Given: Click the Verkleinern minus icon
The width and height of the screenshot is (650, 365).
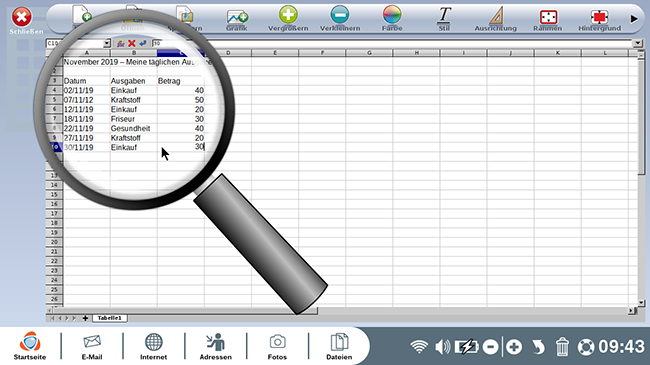Looking at the screenshot, I should [340, 15].
